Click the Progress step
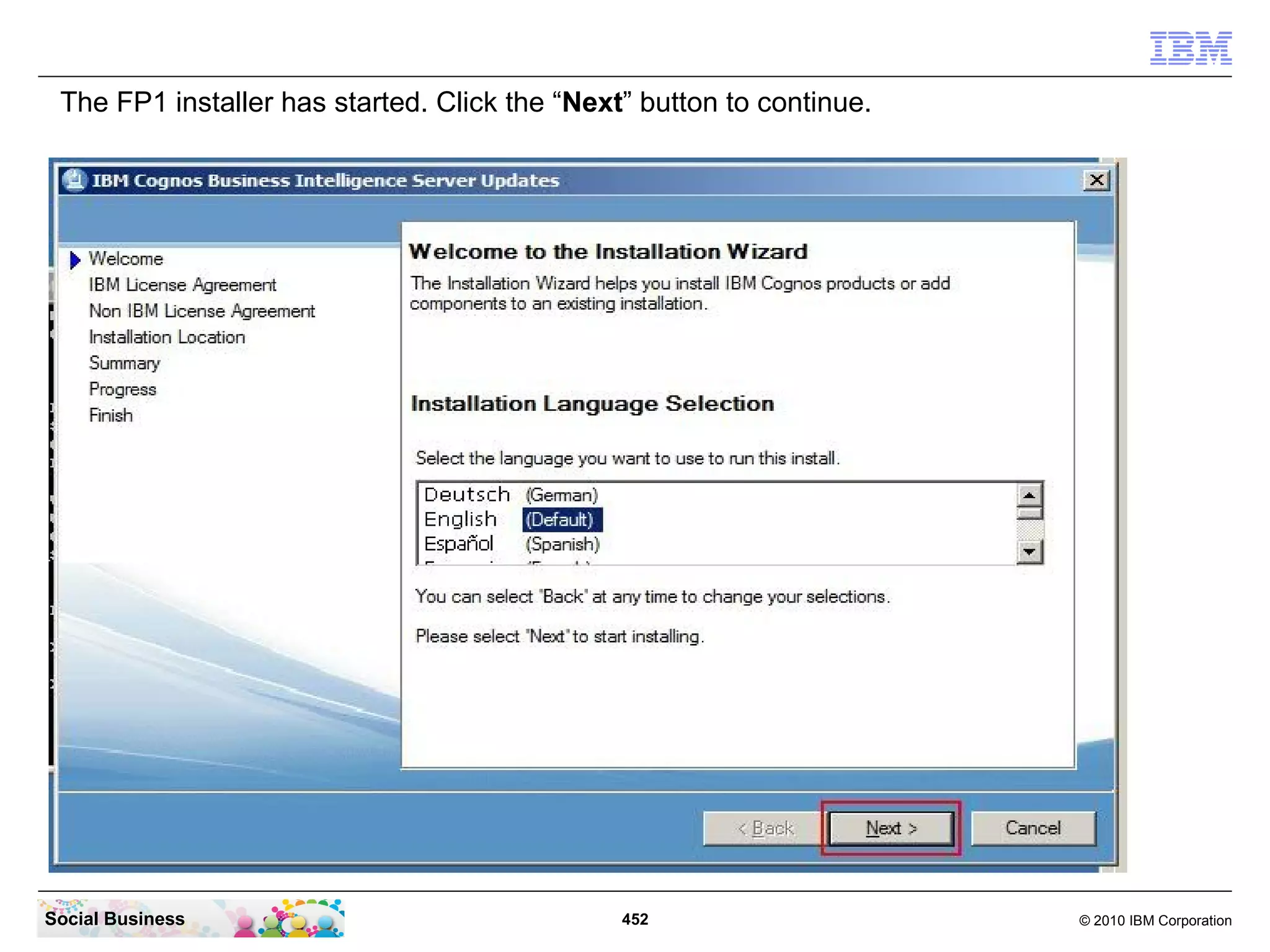 (123, 389)
